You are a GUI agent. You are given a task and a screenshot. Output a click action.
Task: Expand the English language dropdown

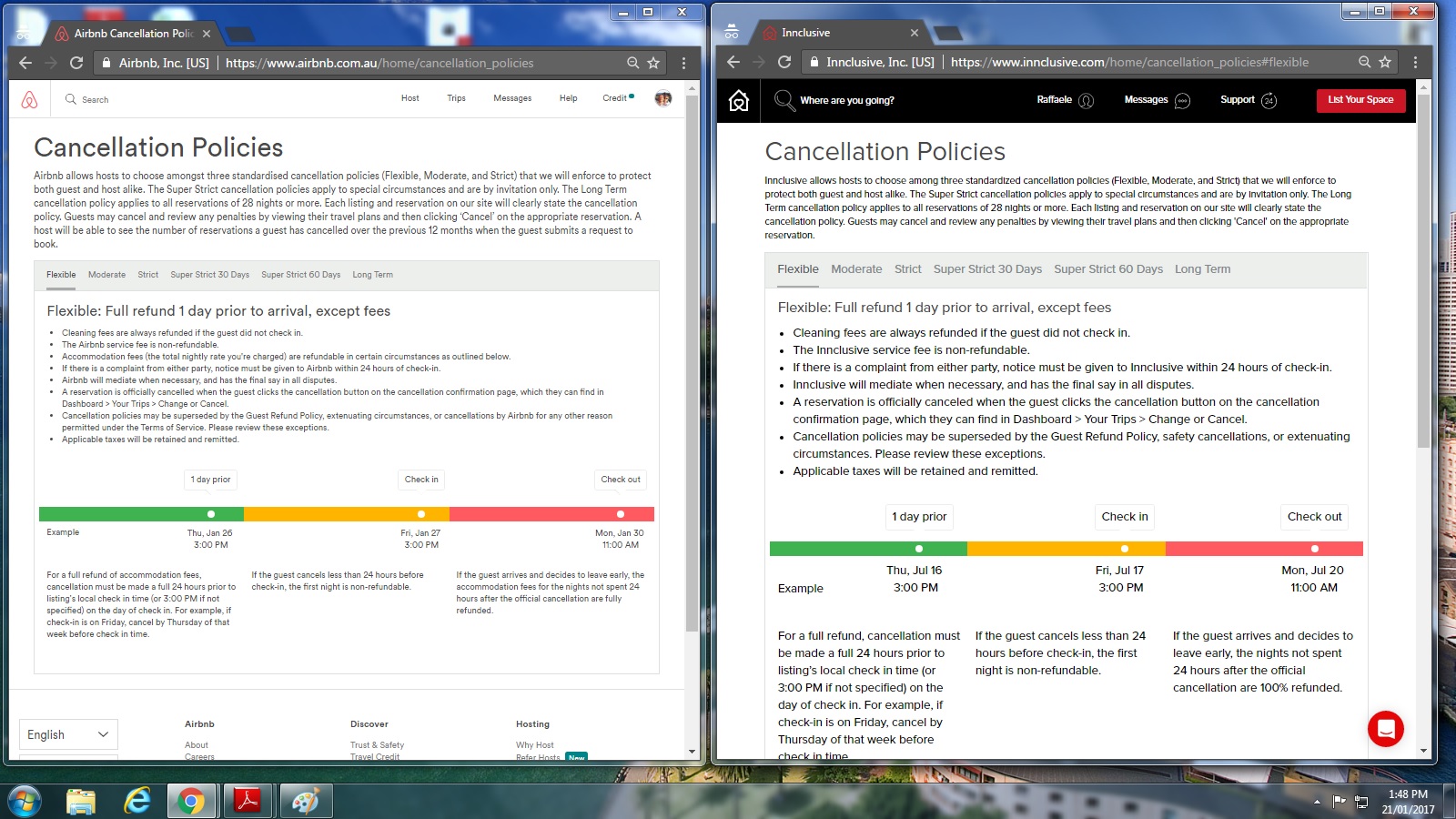pyautogui.click(x=68, y=734)
